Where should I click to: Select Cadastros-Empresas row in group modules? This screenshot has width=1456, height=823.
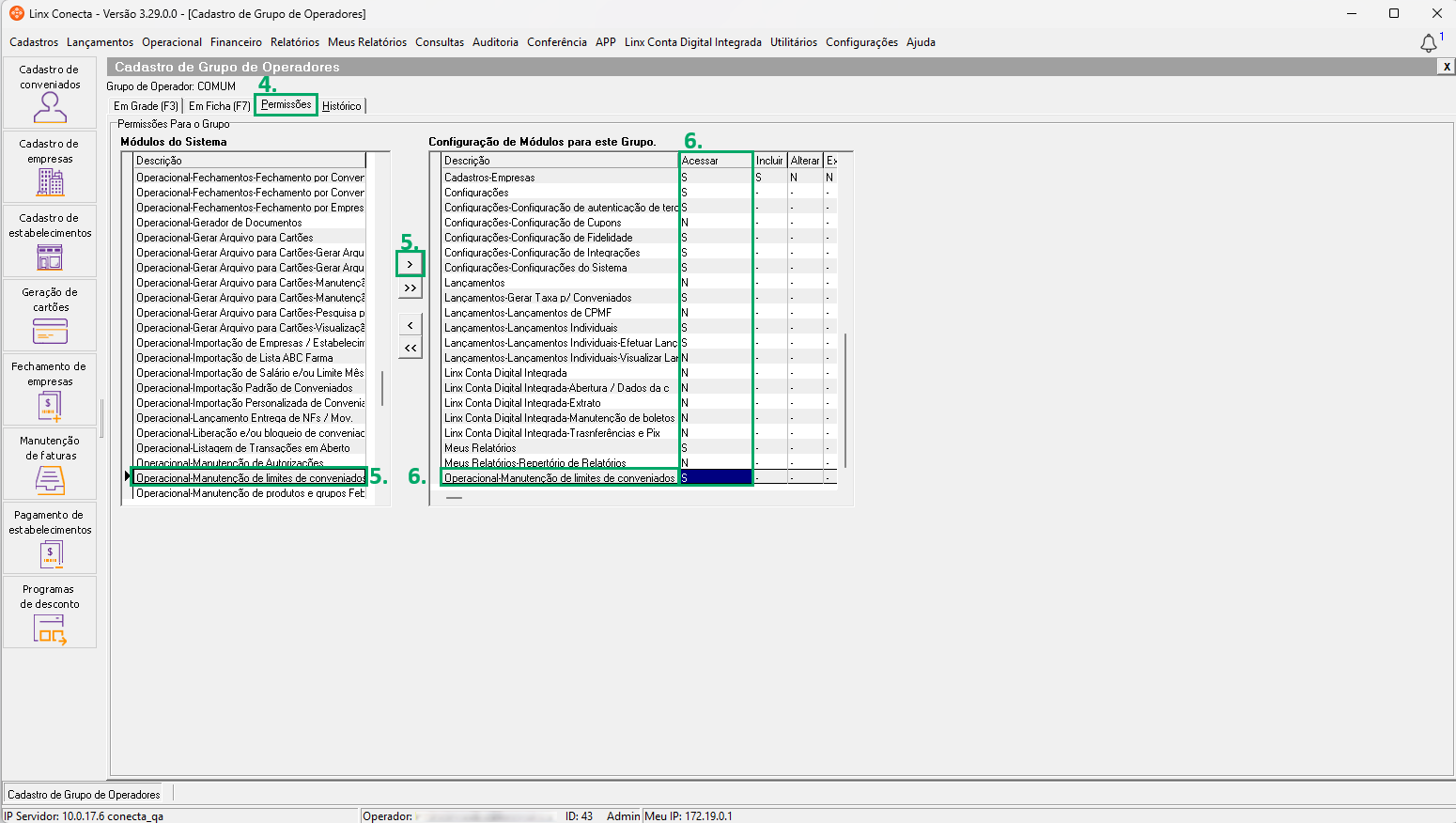[561, 178]
